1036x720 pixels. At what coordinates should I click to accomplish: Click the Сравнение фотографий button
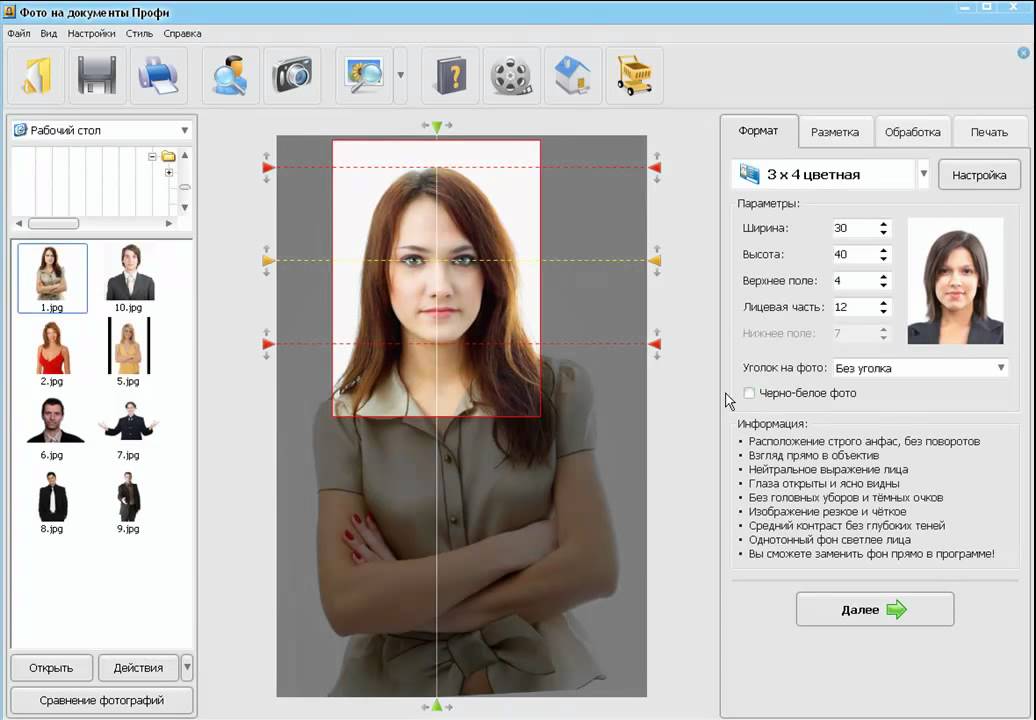pyautogui.click(x=102, y=700)
